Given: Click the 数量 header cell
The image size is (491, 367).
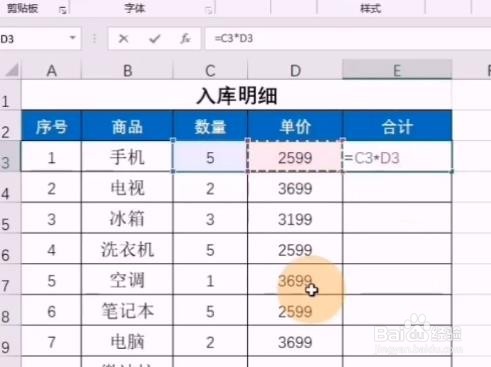Looking at the screenshot, I should point(210,126).
